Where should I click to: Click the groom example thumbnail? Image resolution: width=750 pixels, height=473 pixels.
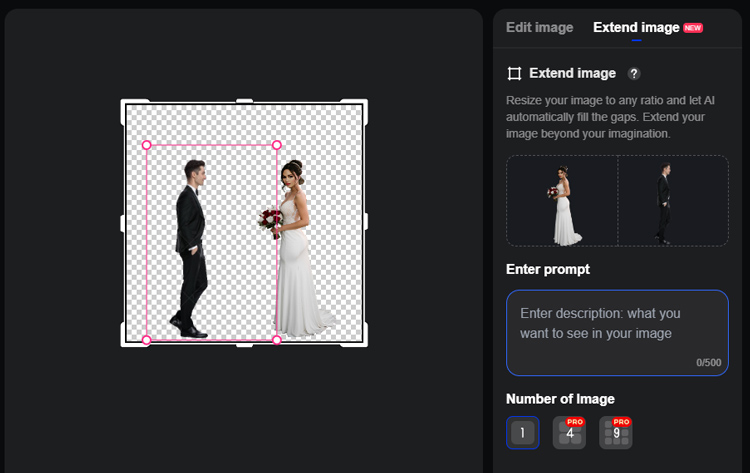point(673,201)
